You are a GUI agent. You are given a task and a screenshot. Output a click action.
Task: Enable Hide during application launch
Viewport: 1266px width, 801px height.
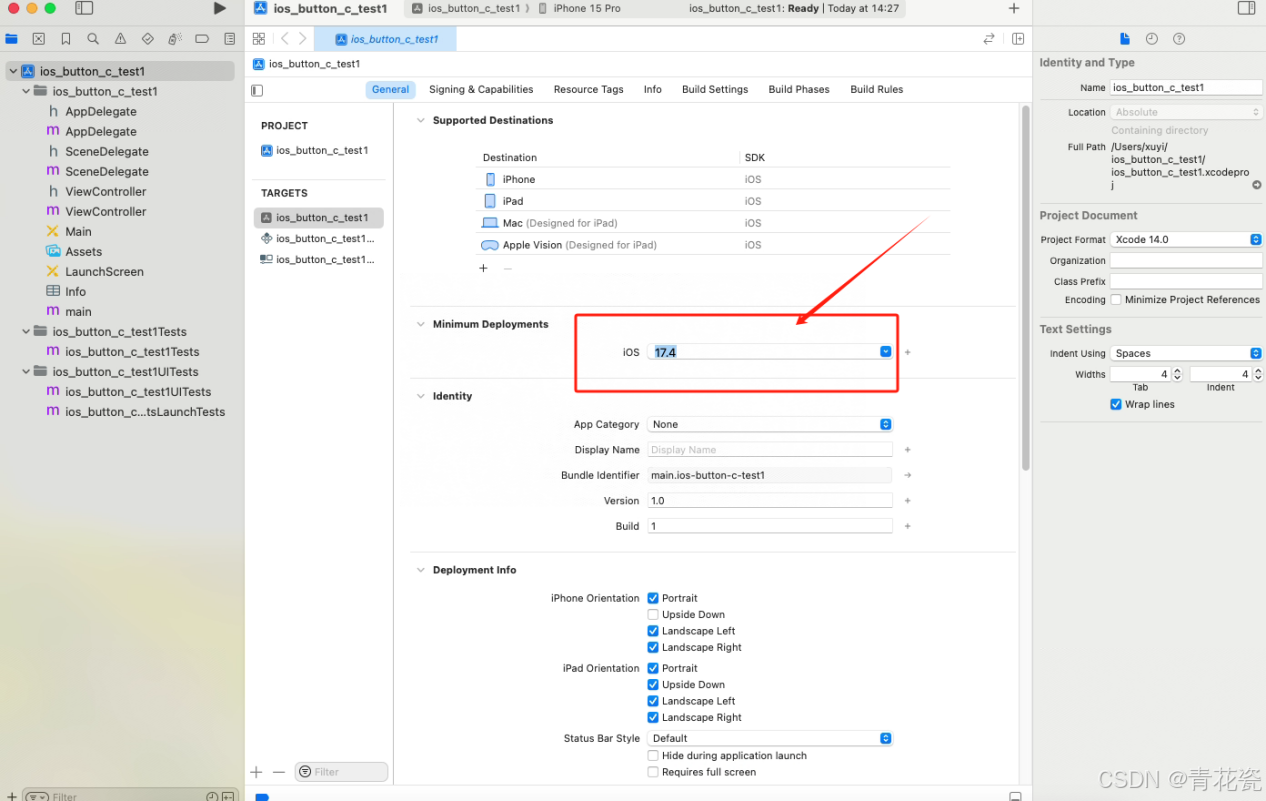coord(653,756)
